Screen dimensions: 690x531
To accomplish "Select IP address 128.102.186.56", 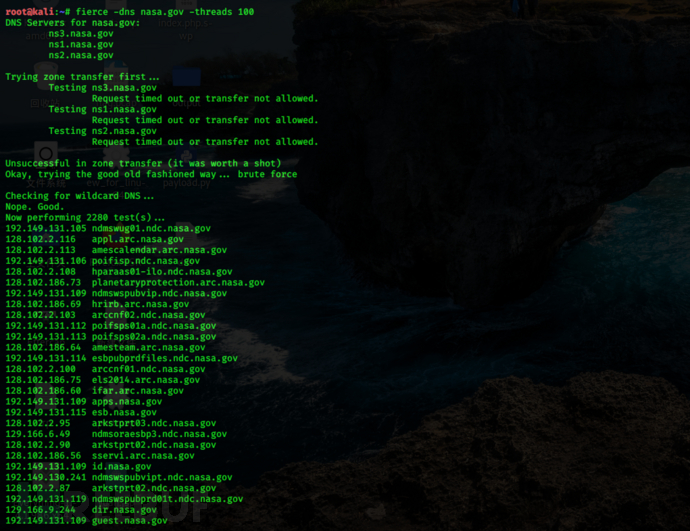I will point(43,456).
